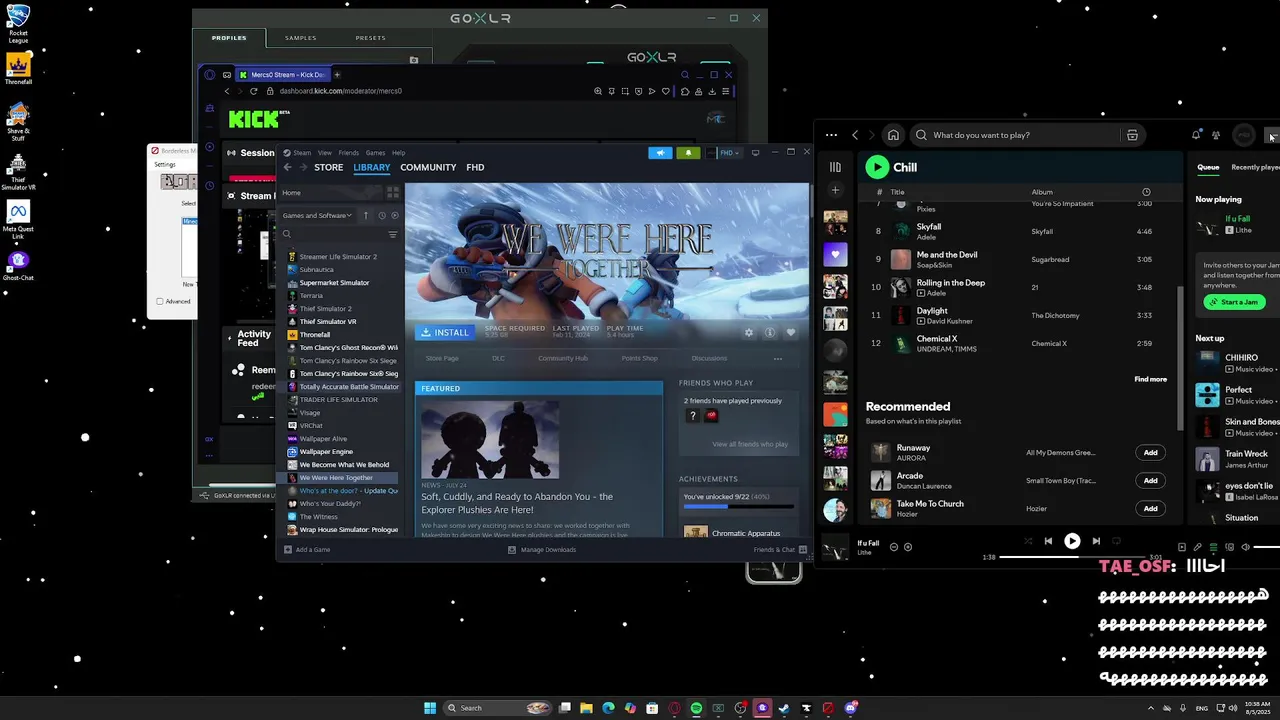This screenshot has width=1280, height=720.
Task: Switch to STORE tab in Steam
Action: pyautogui.click(x=328, y=167)
